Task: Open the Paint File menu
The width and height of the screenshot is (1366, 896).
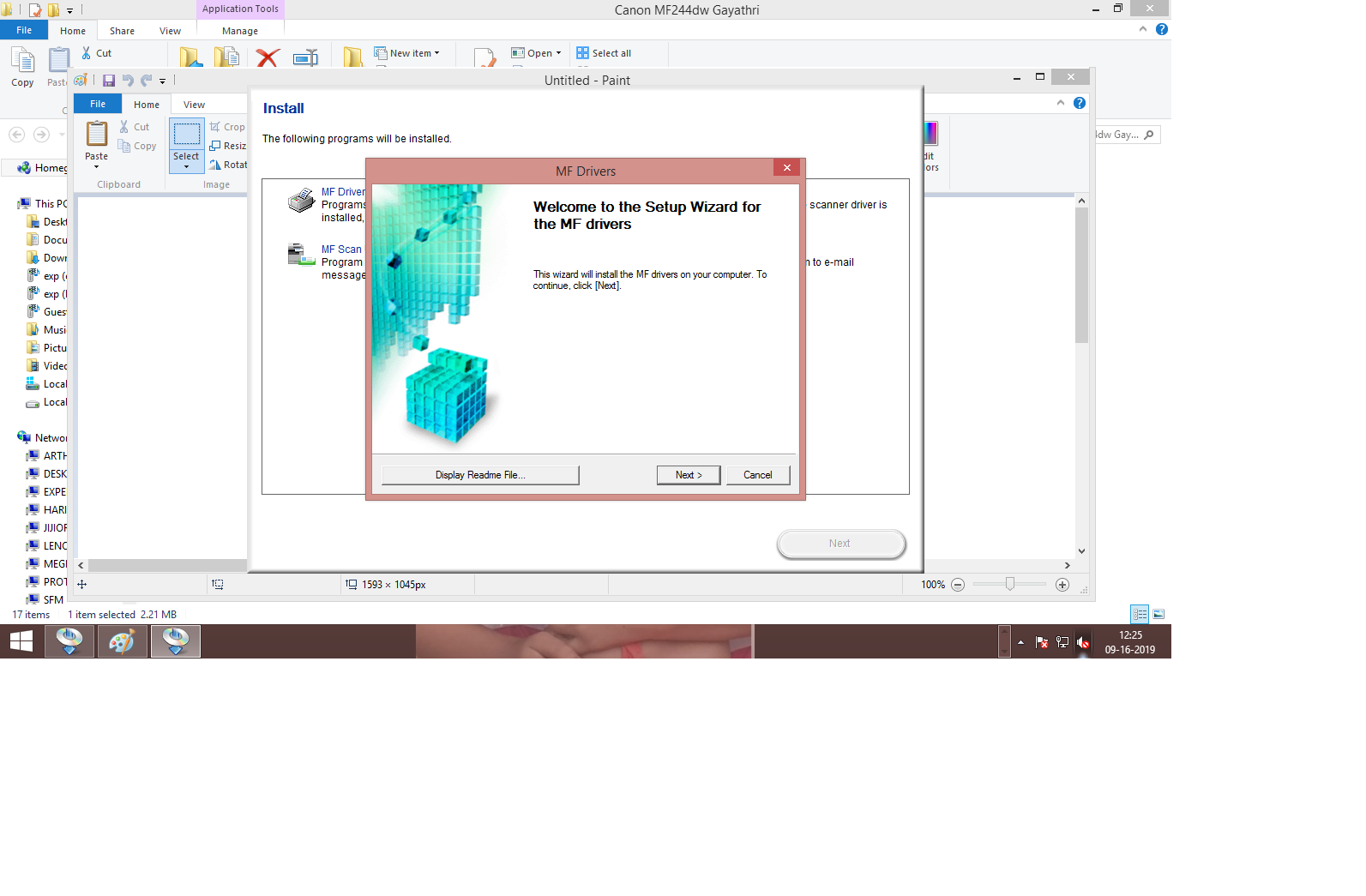Action: pyautogui.click(x=98, y=104)
